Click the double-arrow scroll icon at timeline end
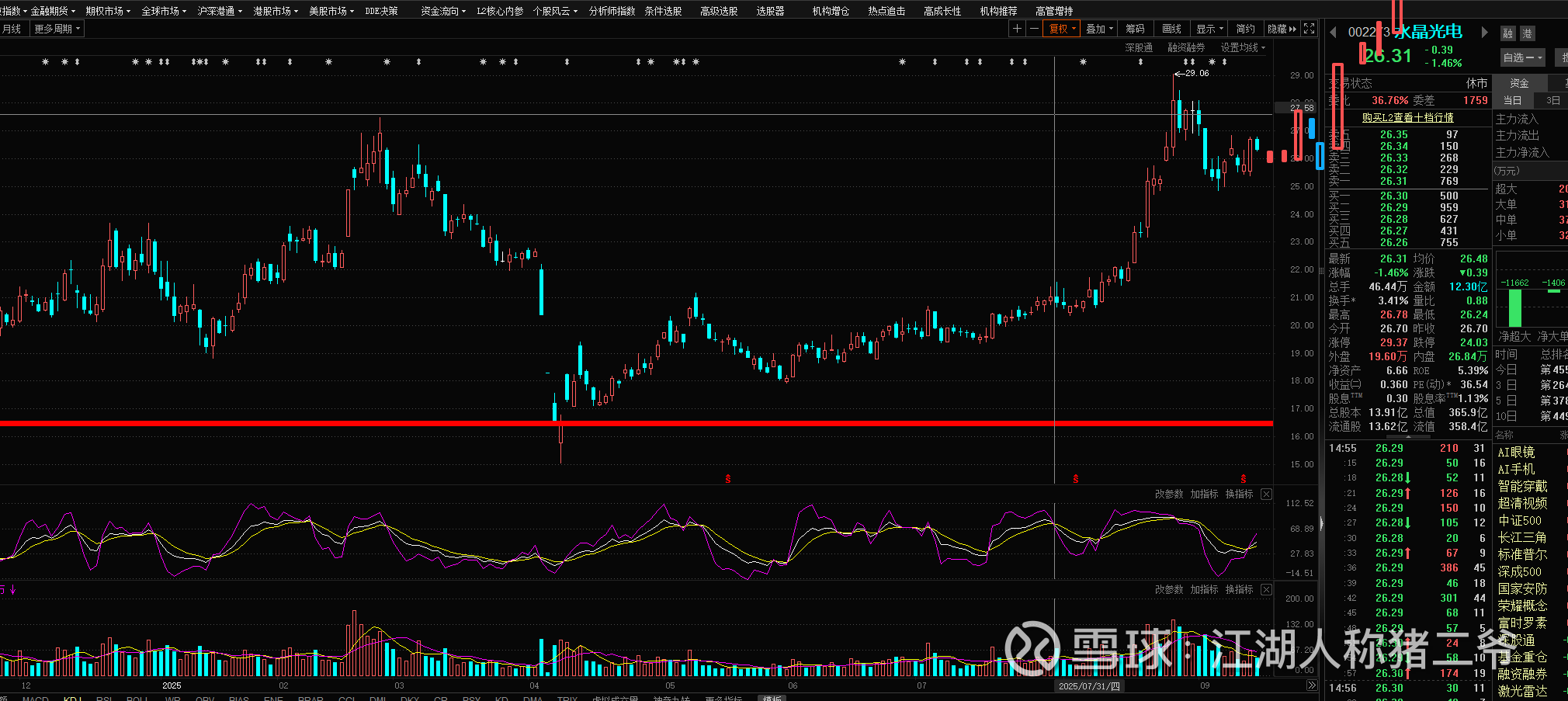The image size is (1568, 701). click(1312, 685)
